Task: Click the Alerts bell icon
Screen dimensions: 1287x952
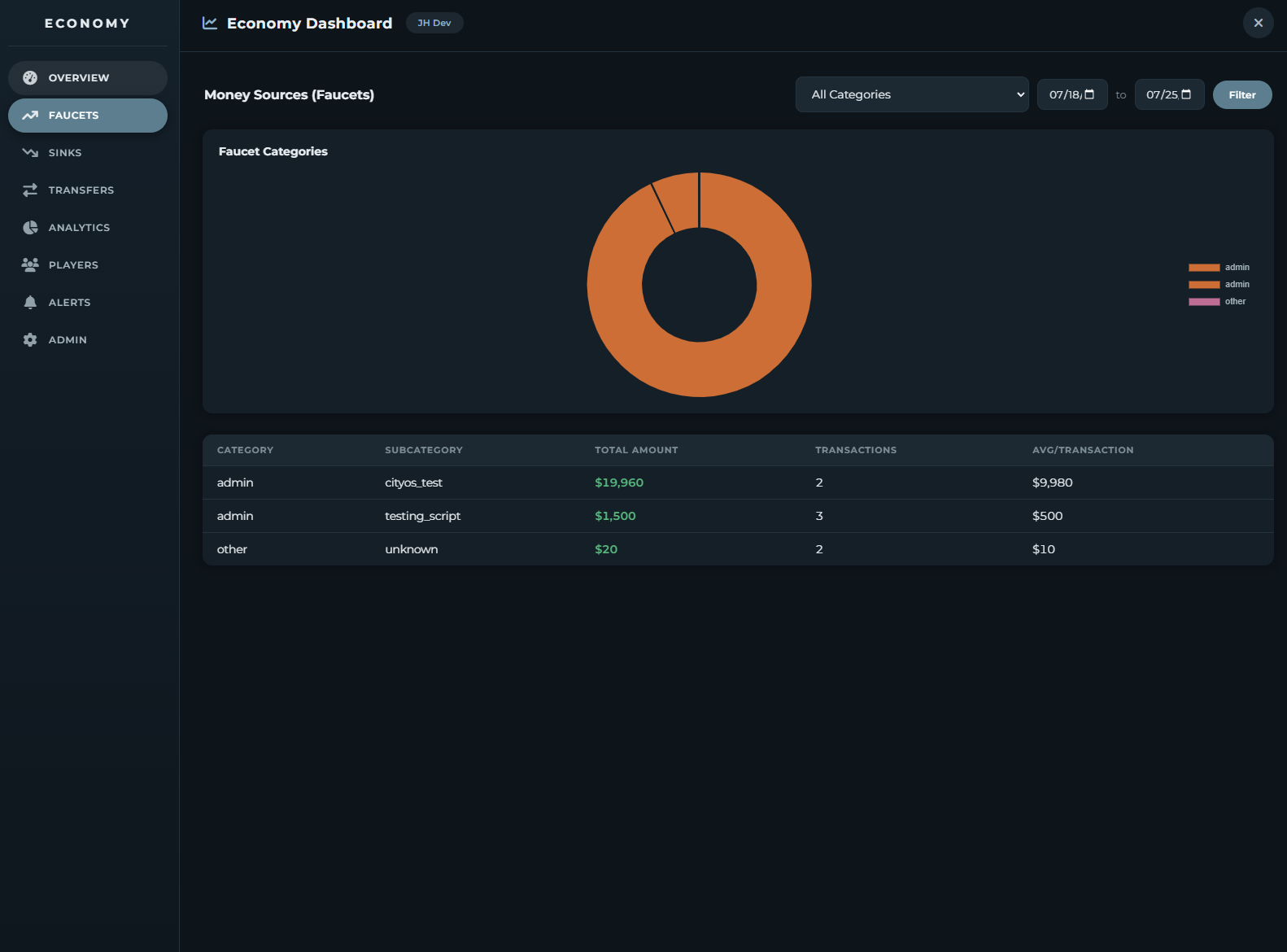Action: click(x=30, y=303)
